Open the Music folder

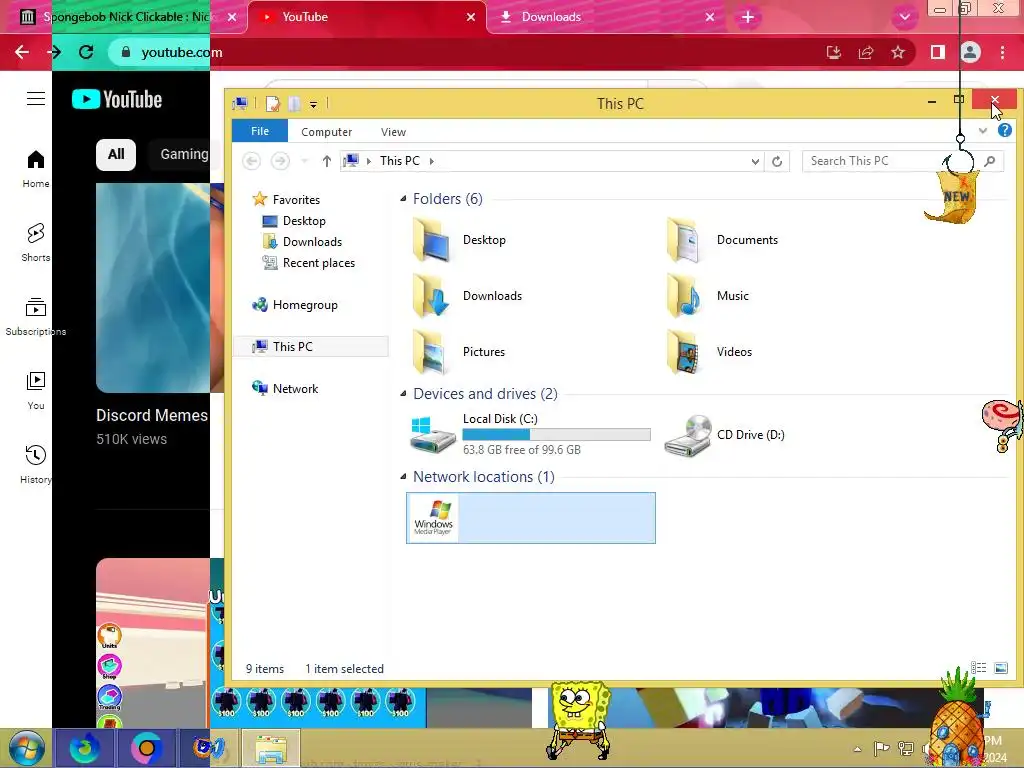pos(708,296)
